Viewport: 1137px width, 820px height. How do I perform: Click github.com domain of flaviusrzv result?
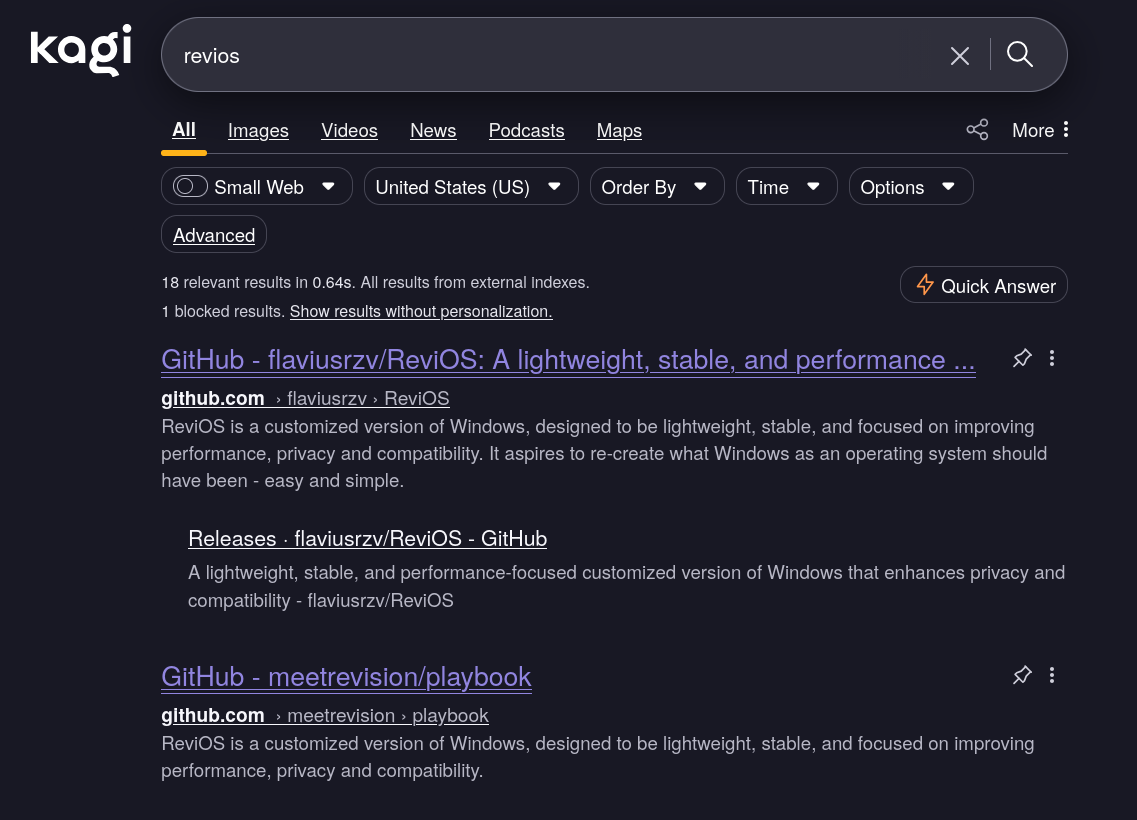pyautogui.click(x=212, y=399)
